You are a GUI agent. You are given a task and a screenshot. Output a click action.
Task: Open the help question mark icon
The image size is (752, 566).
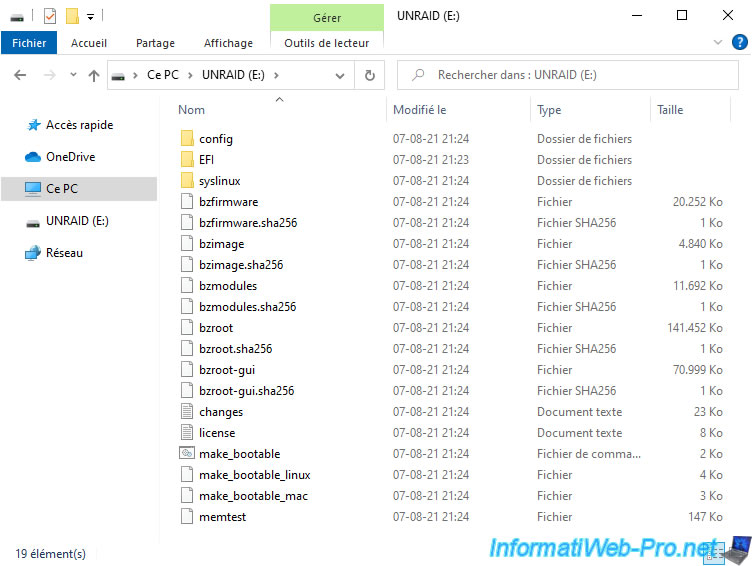pyautogui.click(x=739, y=43)
